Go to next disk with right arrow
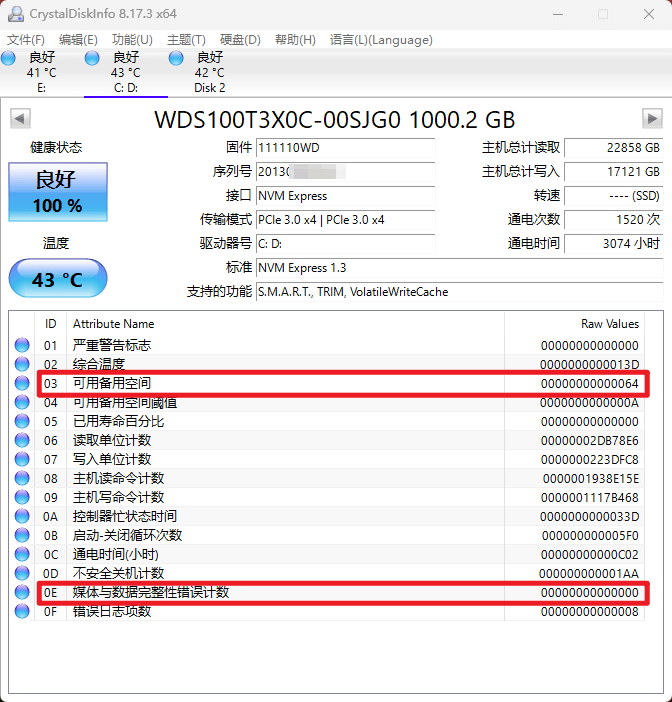 click(x=652, y=119)
